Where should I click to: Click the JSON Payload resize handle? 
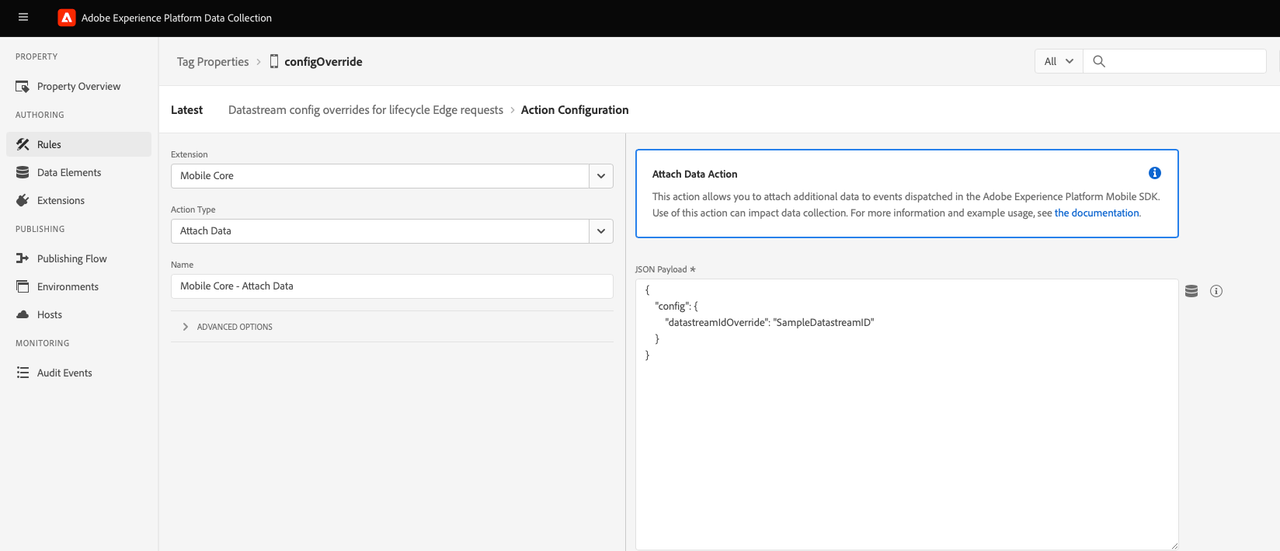point(1172,544)
